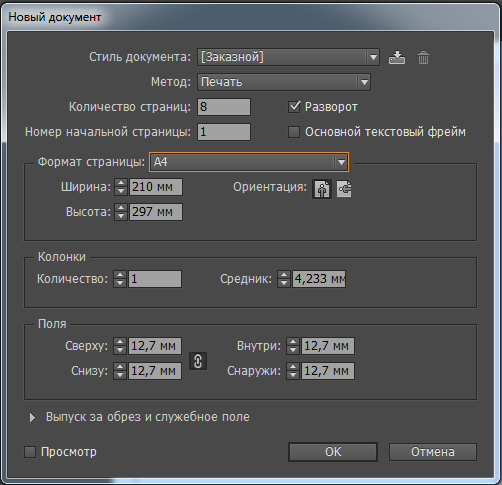Click the Отмена button
502x485 pixels.
point(433,452)
